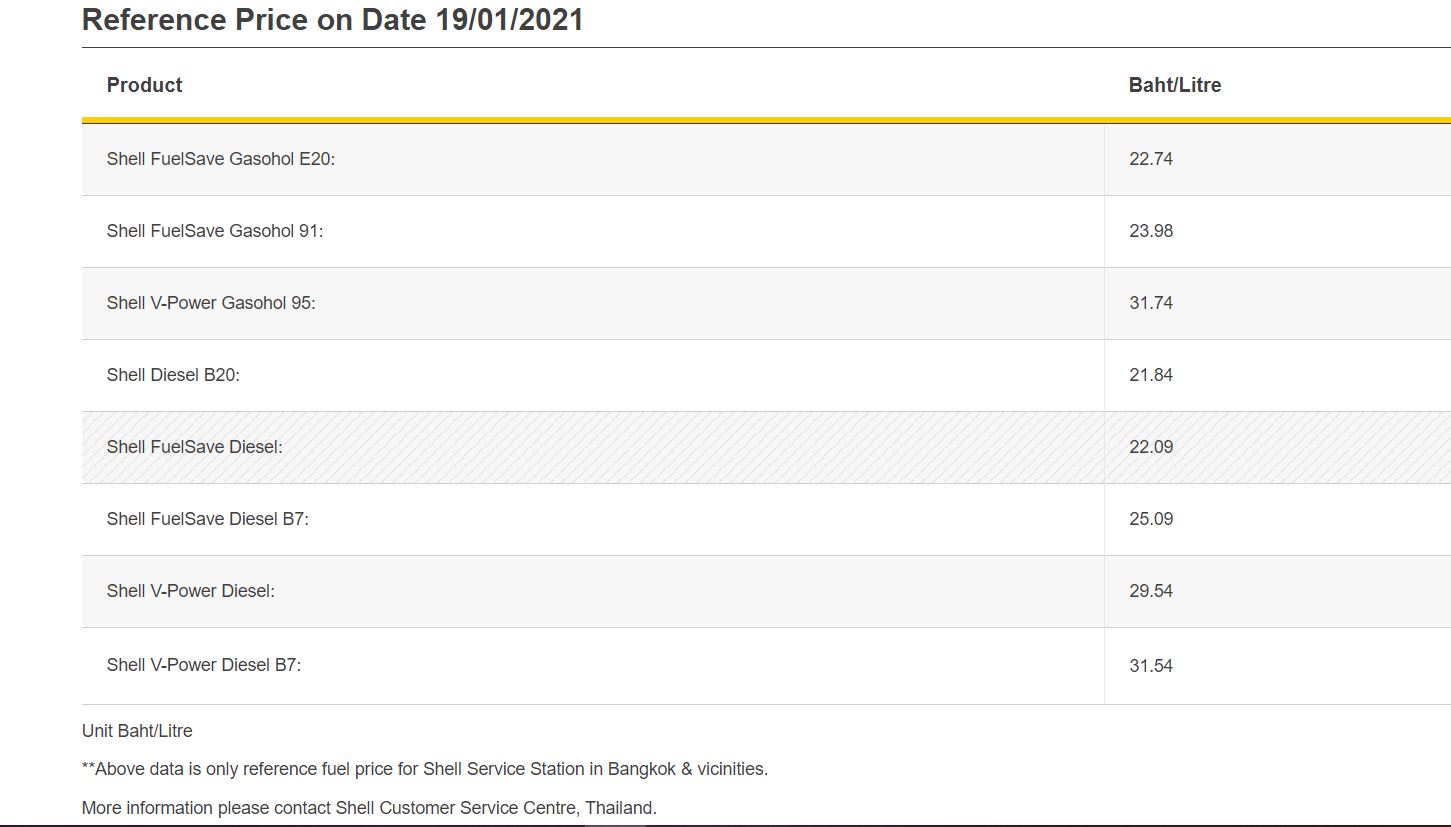Click the Reference Price on Date heading
Image resolution: width=1451 pixels, height=827 pixels.
click(332, 20)
